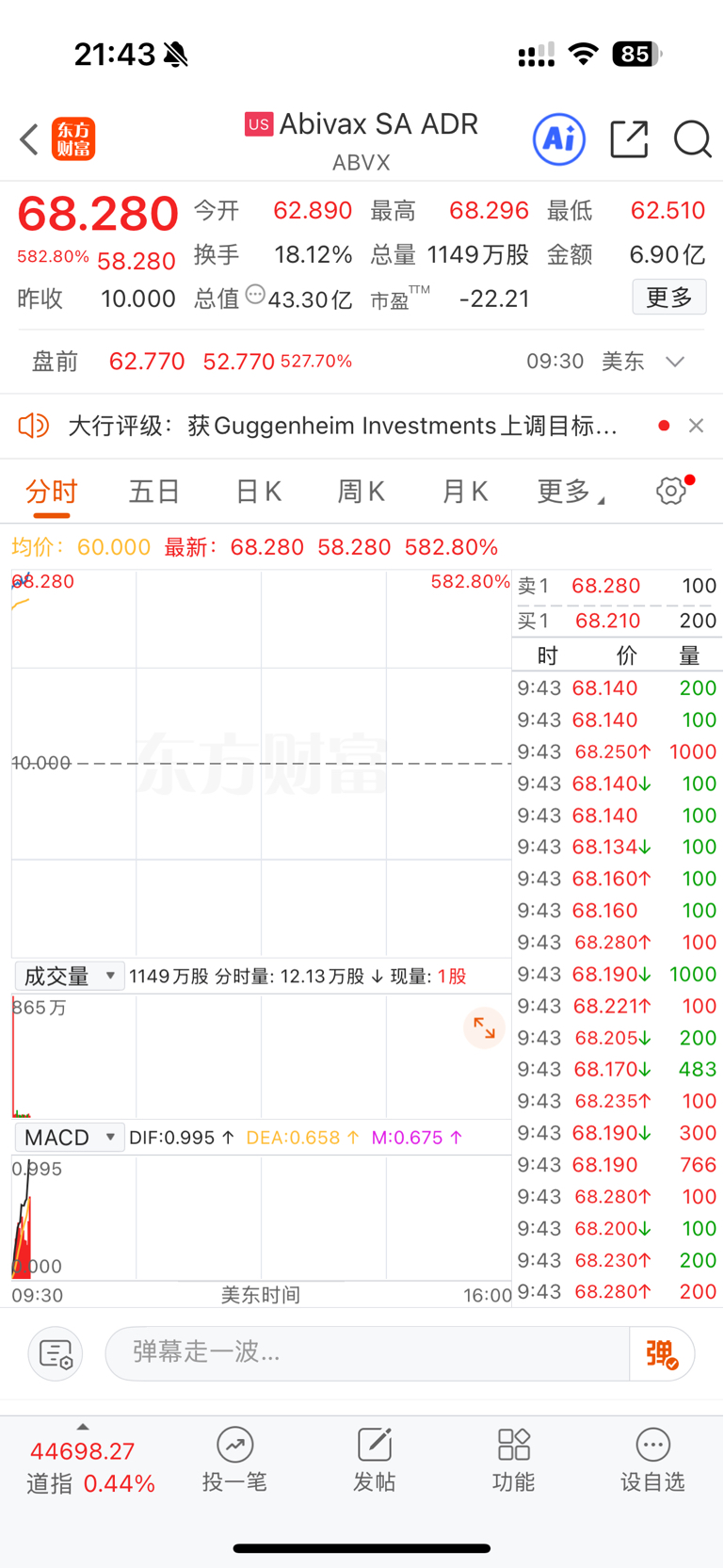The width and height of the screenshot is (724, 1568).
Task: Close the 大行评级 news banner
Action: point(697,426)
